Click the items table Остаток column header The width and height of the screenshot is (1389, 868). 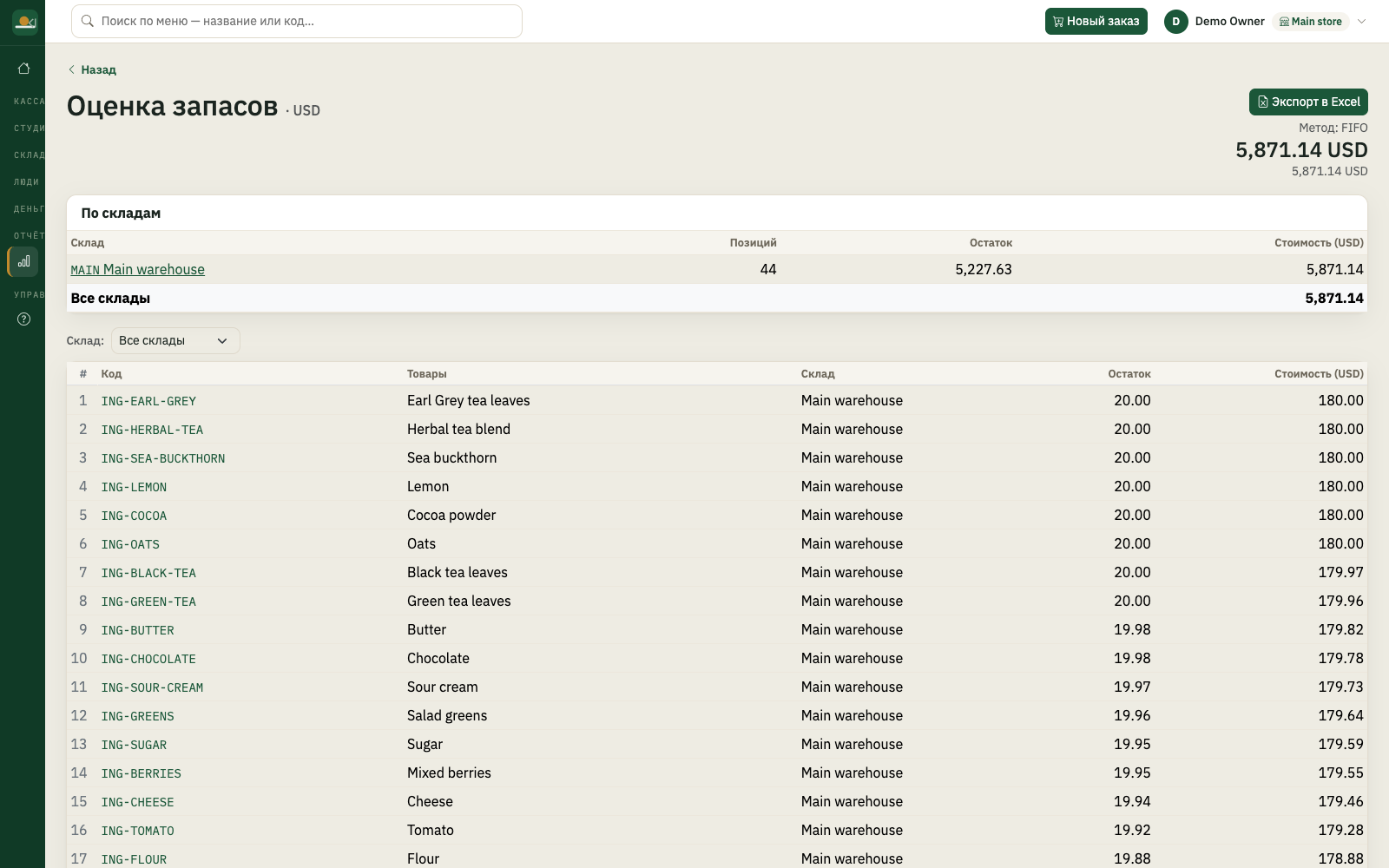pos(1129,374)
